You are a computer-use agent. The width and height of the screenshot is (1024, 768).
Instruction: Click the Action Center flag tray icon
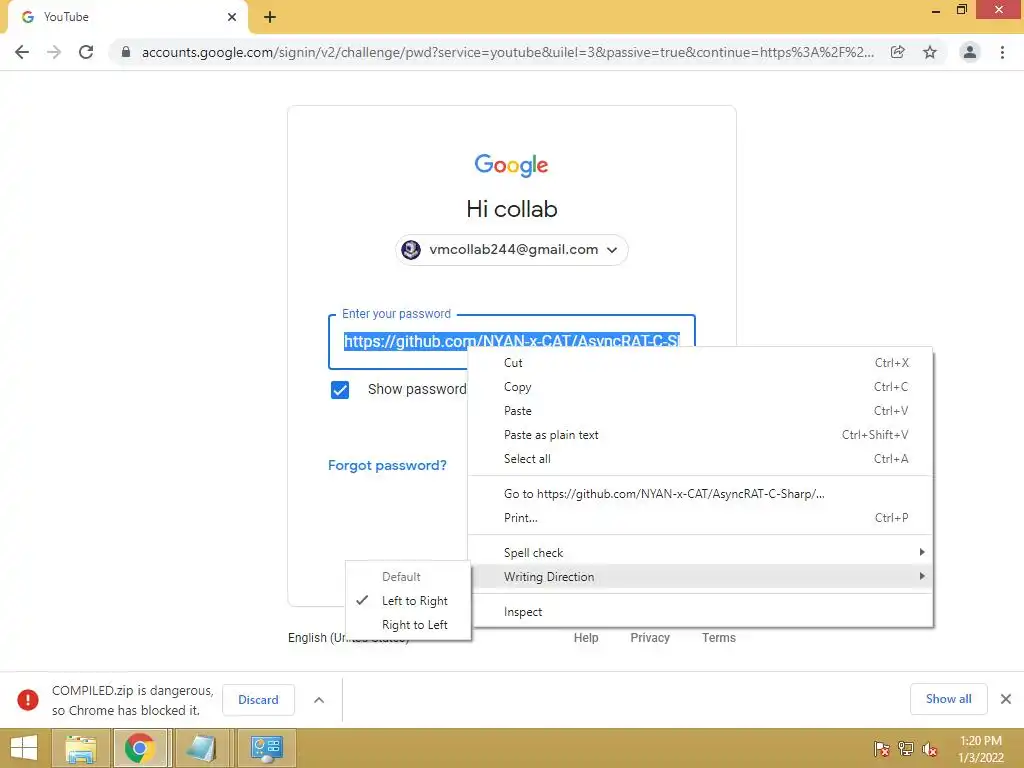click(x=881, y=748)
